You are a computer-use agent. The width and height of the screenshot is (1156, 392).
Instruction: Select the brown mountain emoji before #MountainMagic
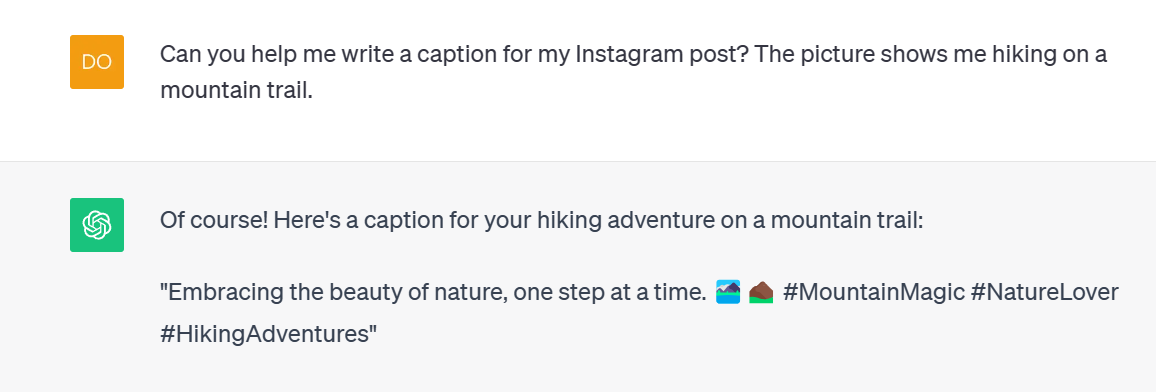(x=761, y=293)
